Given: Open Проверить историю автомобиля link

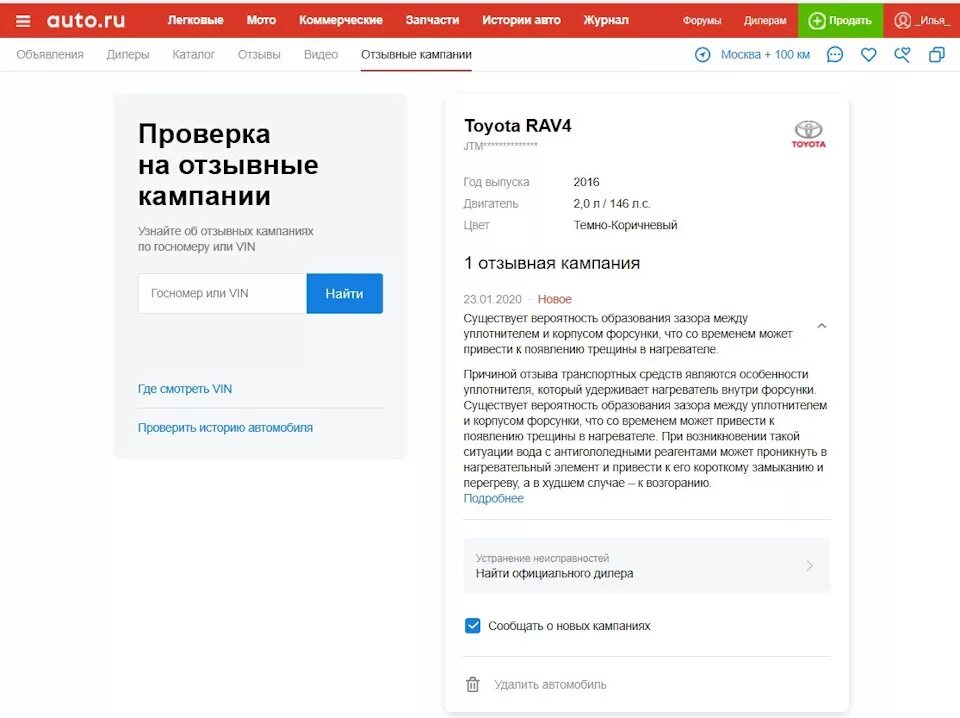Looking at the screenshot, I should coord(225,427).
